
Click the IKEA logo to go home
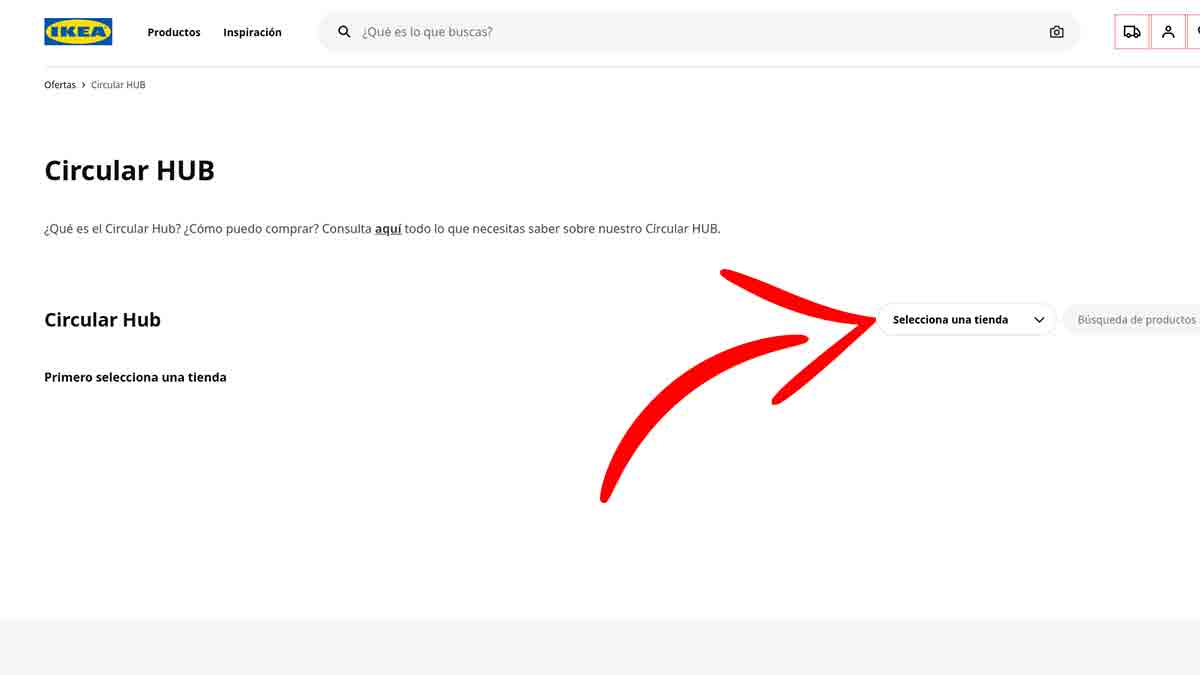pos(78,32)
